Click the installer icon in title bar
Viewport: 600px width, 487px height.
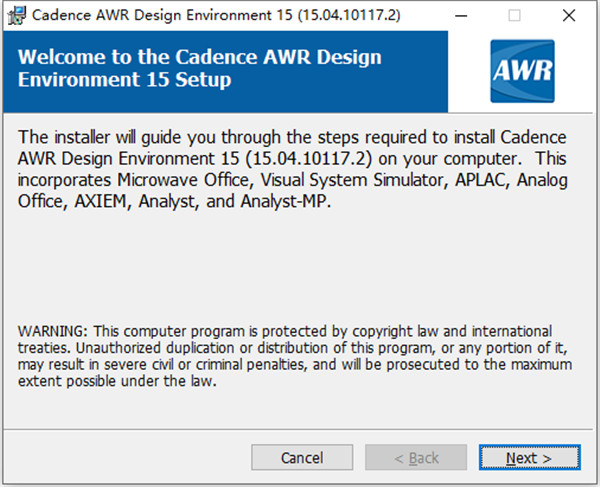16,15
